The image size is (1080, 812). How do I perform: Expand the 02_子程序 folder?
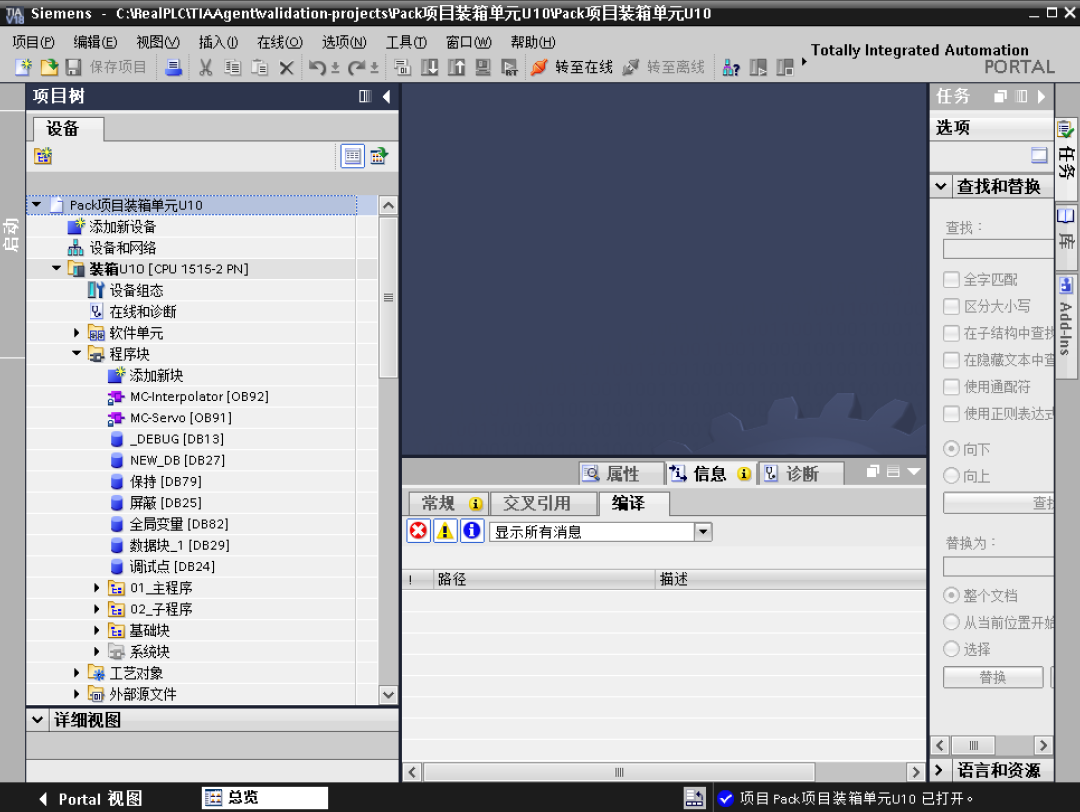pyautogui.click(x=97, y=610)
